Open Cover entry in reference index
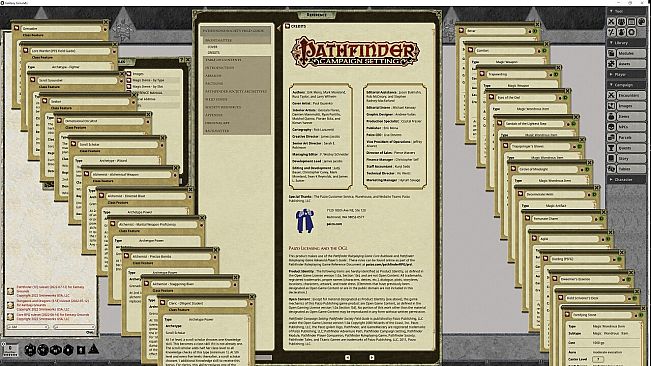The image size is (651, 366). [213, 47]
